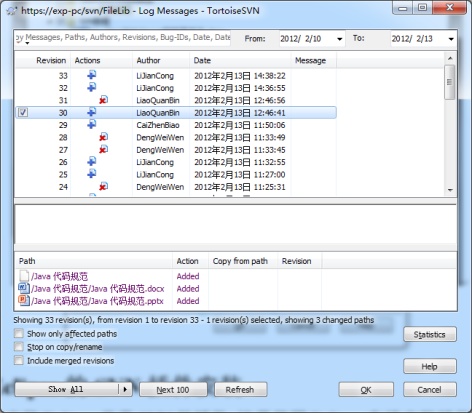Click the log filter search field

(123, 38)
